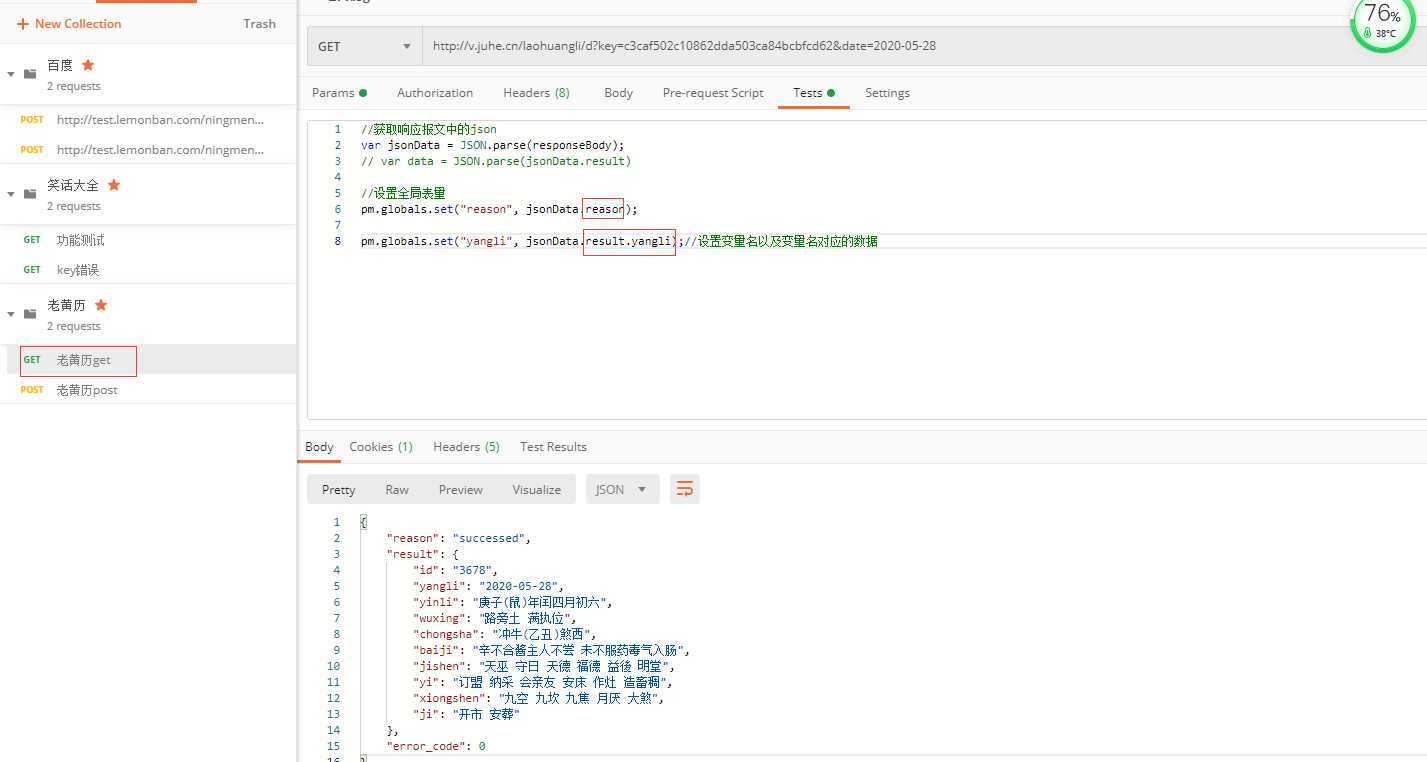Select the Preview response view
Viewport: 1427px width, 762px height.
click(460, 490)
